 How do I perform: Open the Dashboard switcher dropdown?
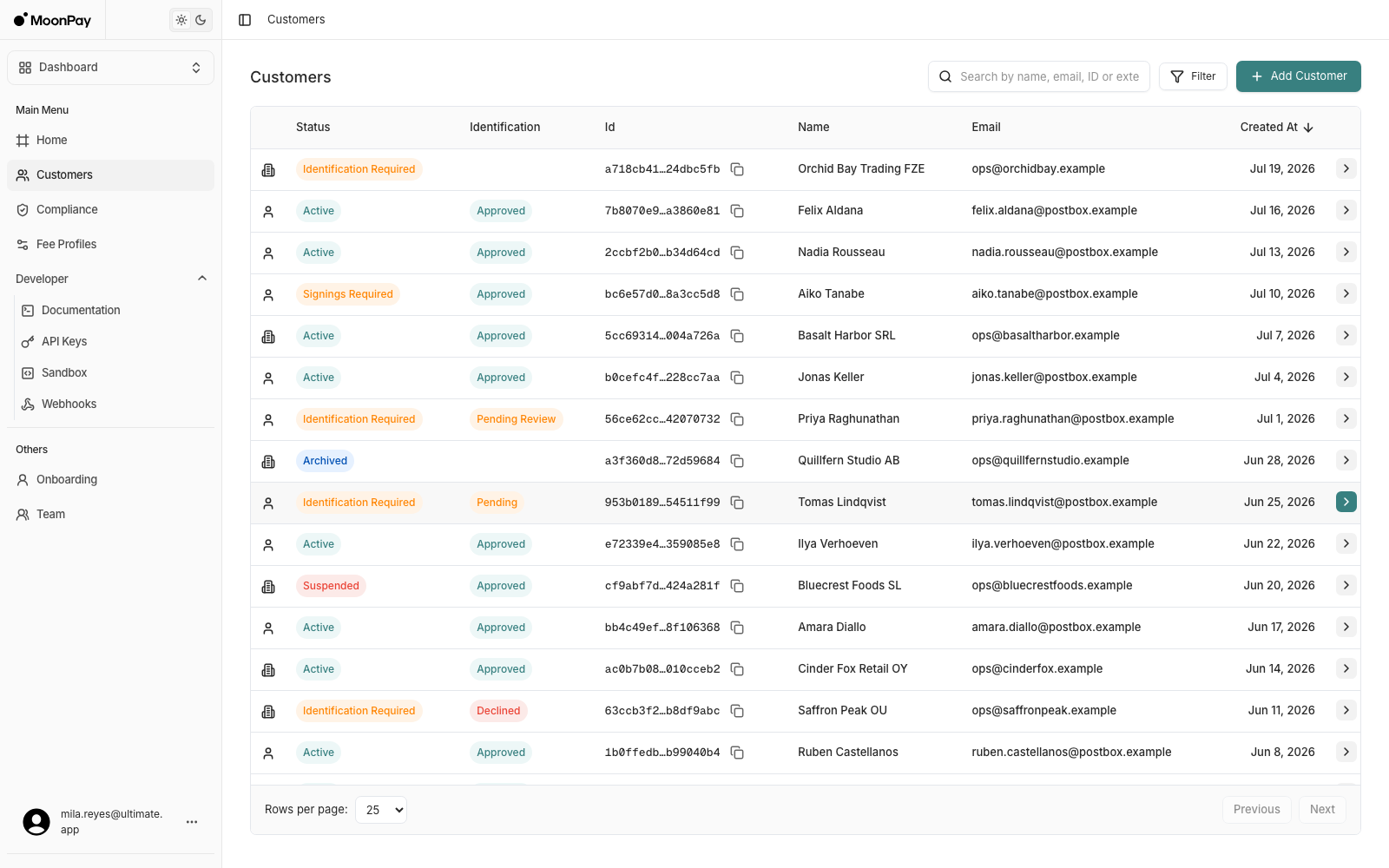click(110, 68)
